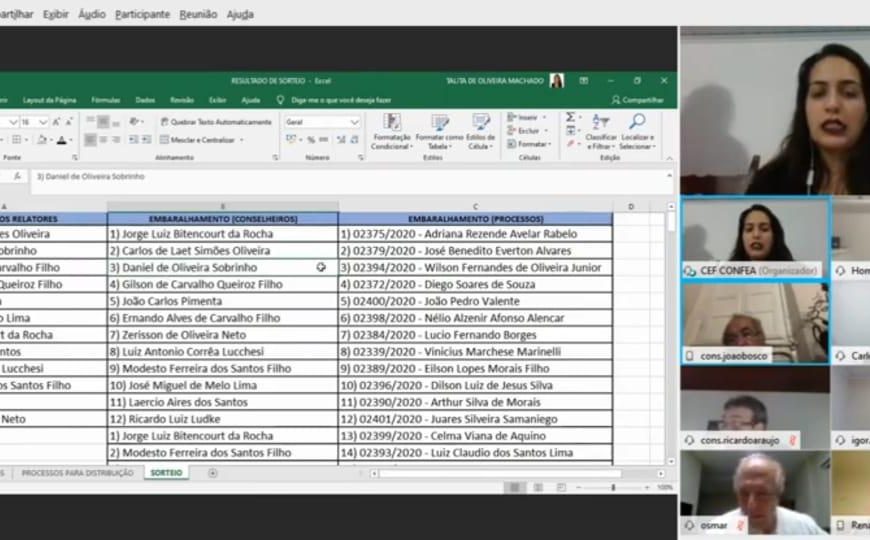Screen dimensions: 870x540
Task: Toggle center horizontal alignment
Action: (x=103, y=140)
